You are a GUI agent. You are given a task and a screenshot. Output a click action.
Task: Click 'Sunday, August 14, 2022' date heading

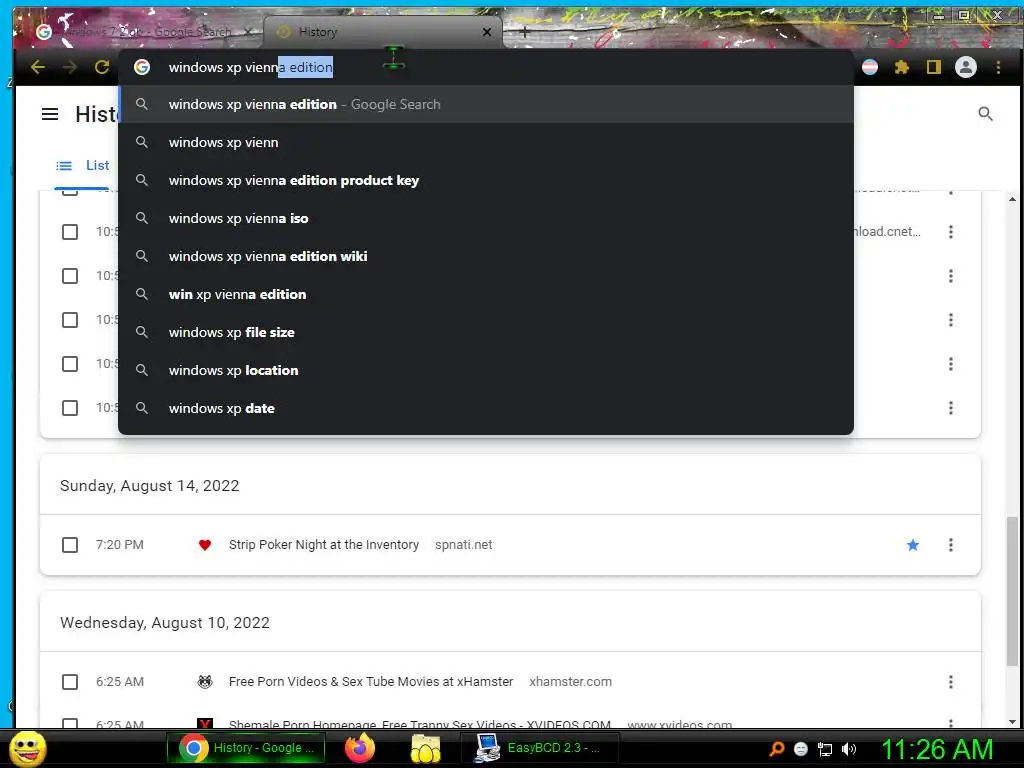[150, 486]
